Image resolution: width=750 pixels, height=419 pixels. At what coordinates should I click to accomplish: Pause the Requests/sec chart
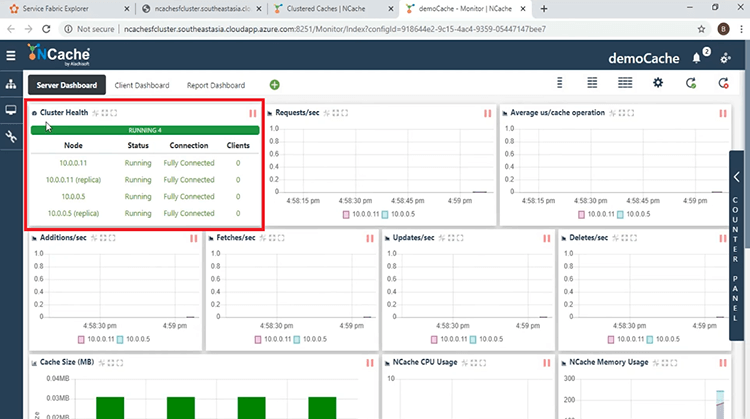(x=487, y=113)
